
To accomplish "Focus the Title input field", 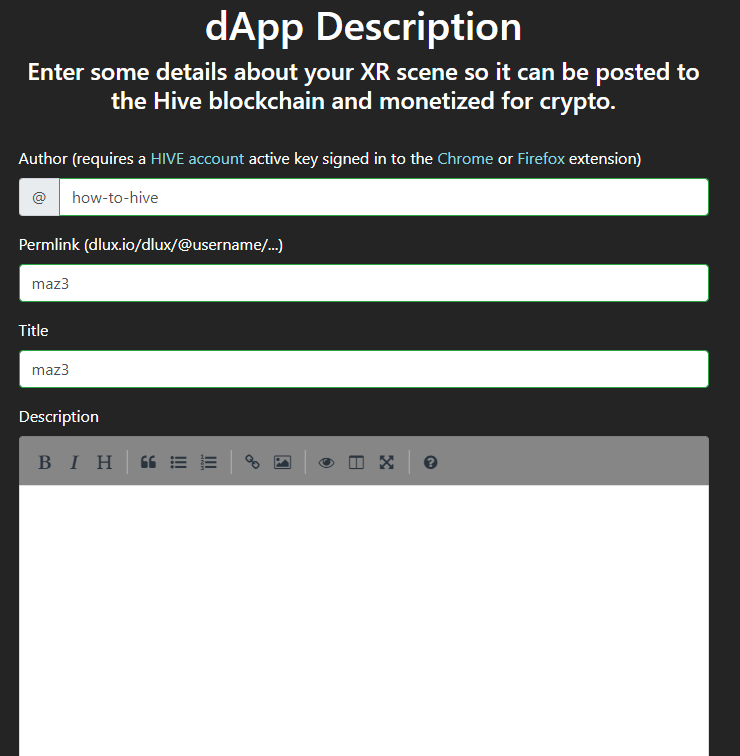I will (364, 369).
